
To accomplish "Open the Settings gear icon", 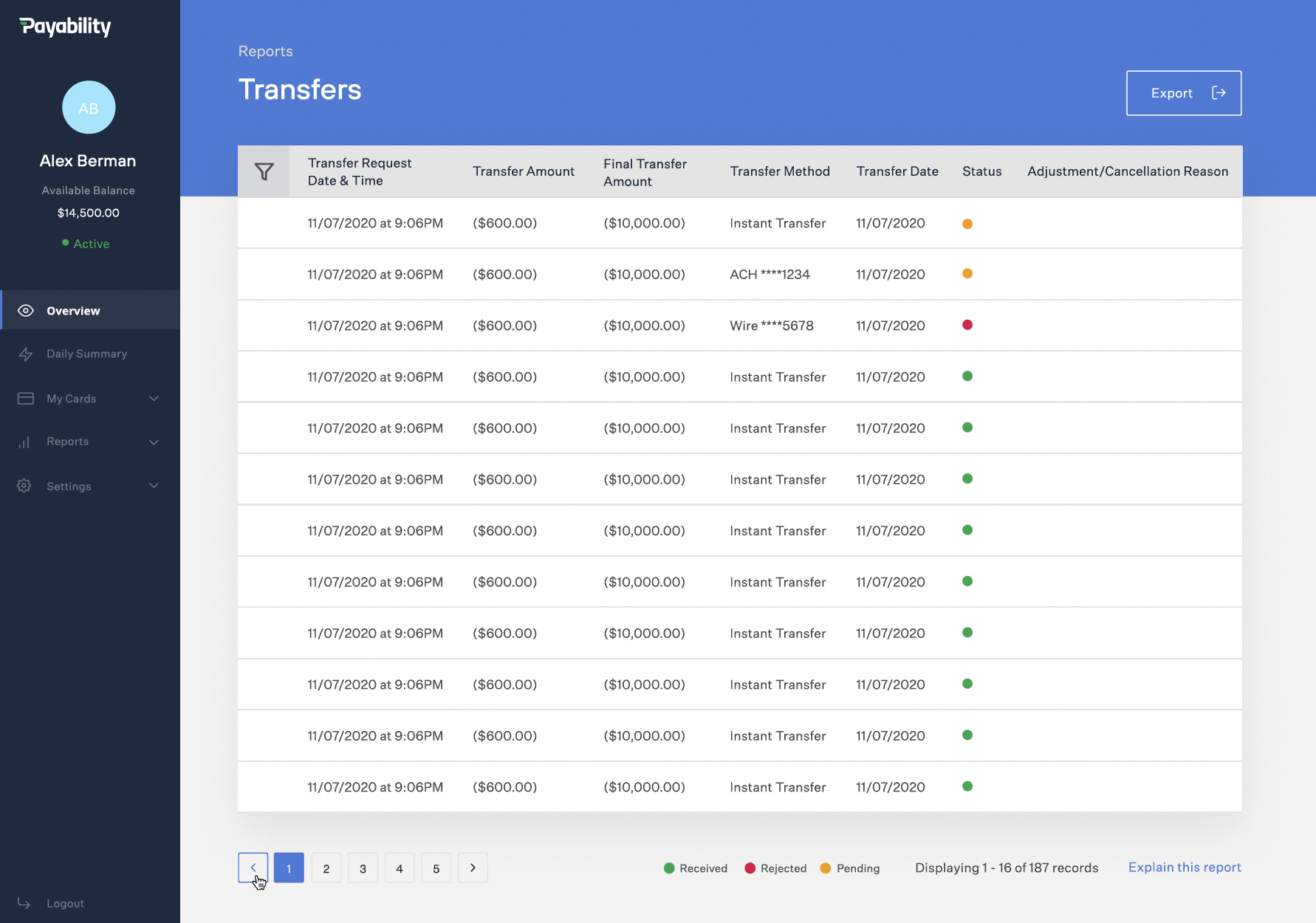I will 24,485.
